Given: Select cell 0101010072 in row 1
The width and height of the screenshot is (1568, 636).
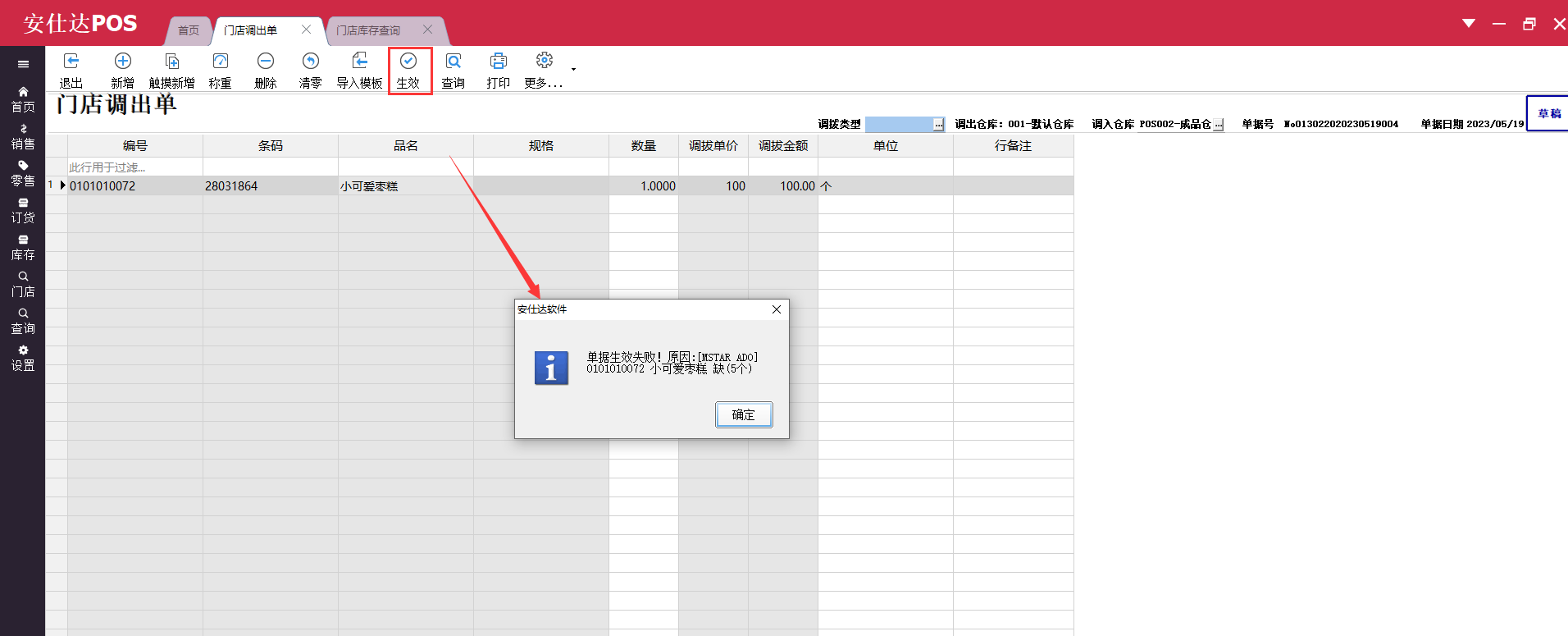Looking at the screenshot, I should tap(135, 186).
